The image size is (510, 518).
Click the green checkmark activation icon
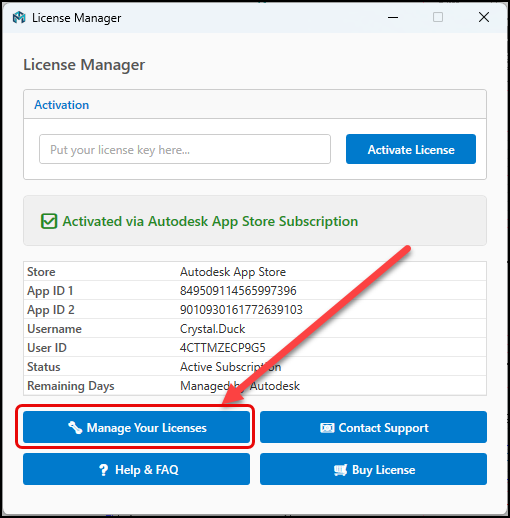pos(49,221)
